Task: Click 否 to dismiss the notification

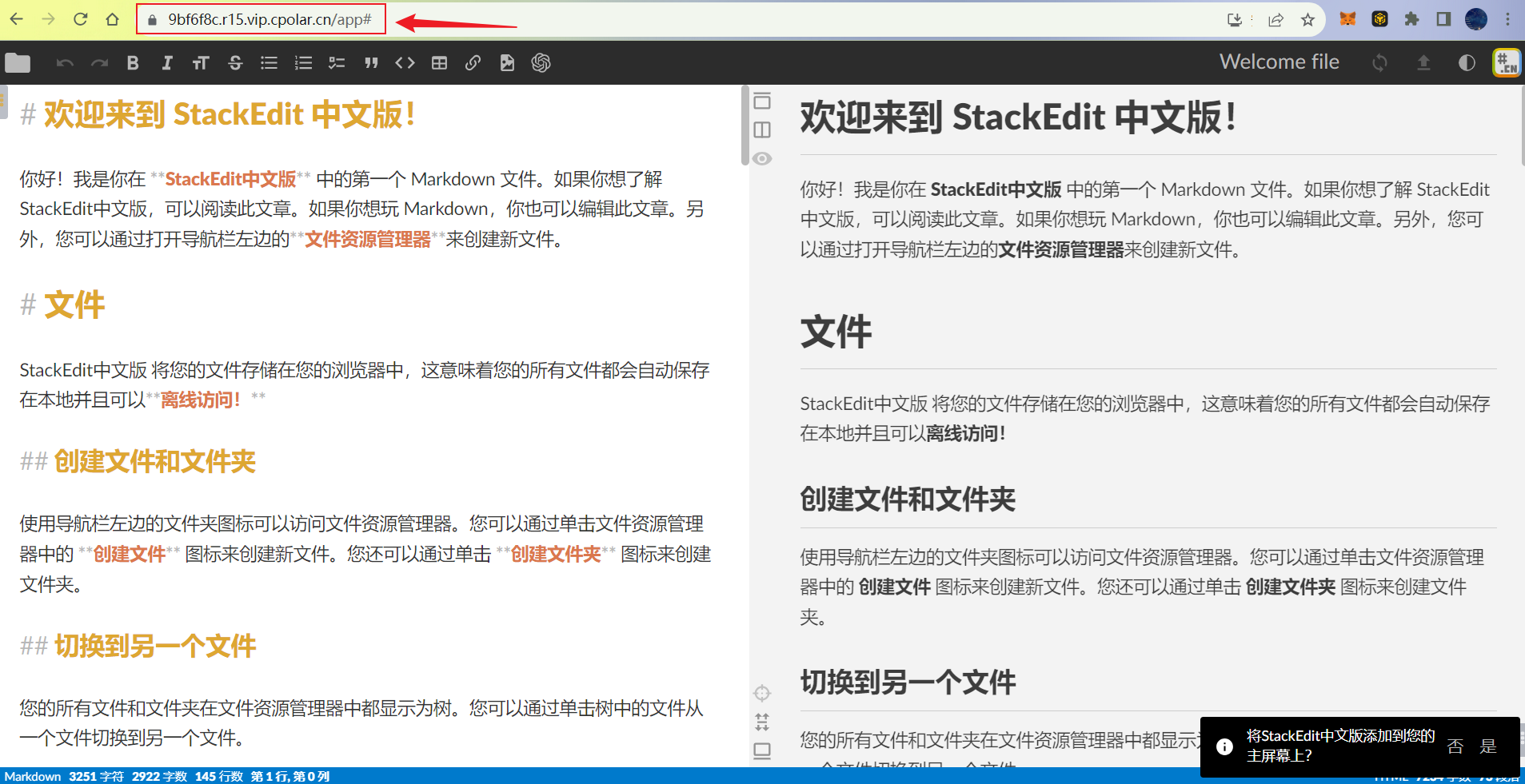Action: point(1455,746)
